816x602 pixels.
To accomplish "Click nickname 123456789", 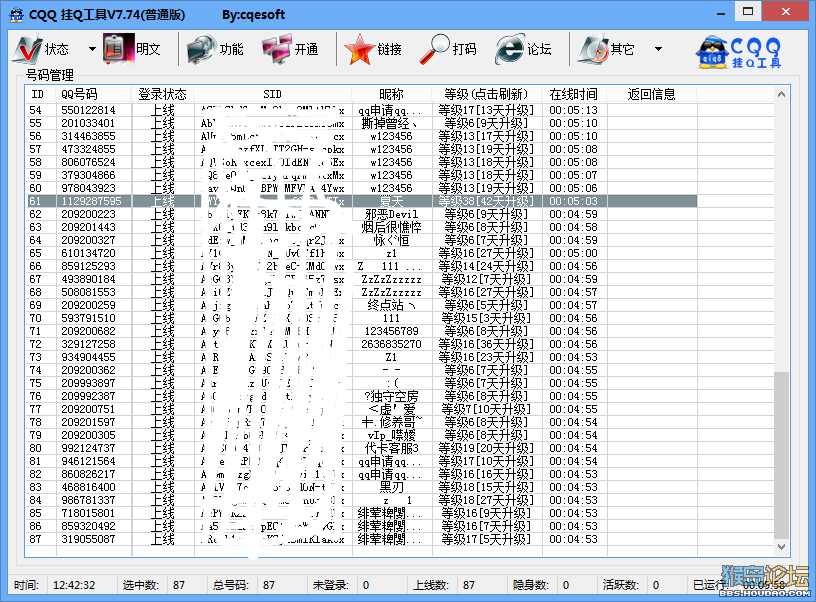I will click(x=391, y=331).
